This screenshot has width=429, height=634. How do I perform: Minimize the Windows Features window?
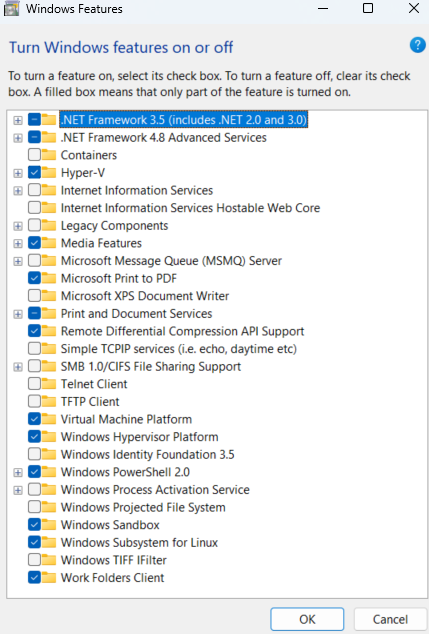pos(323,8)
